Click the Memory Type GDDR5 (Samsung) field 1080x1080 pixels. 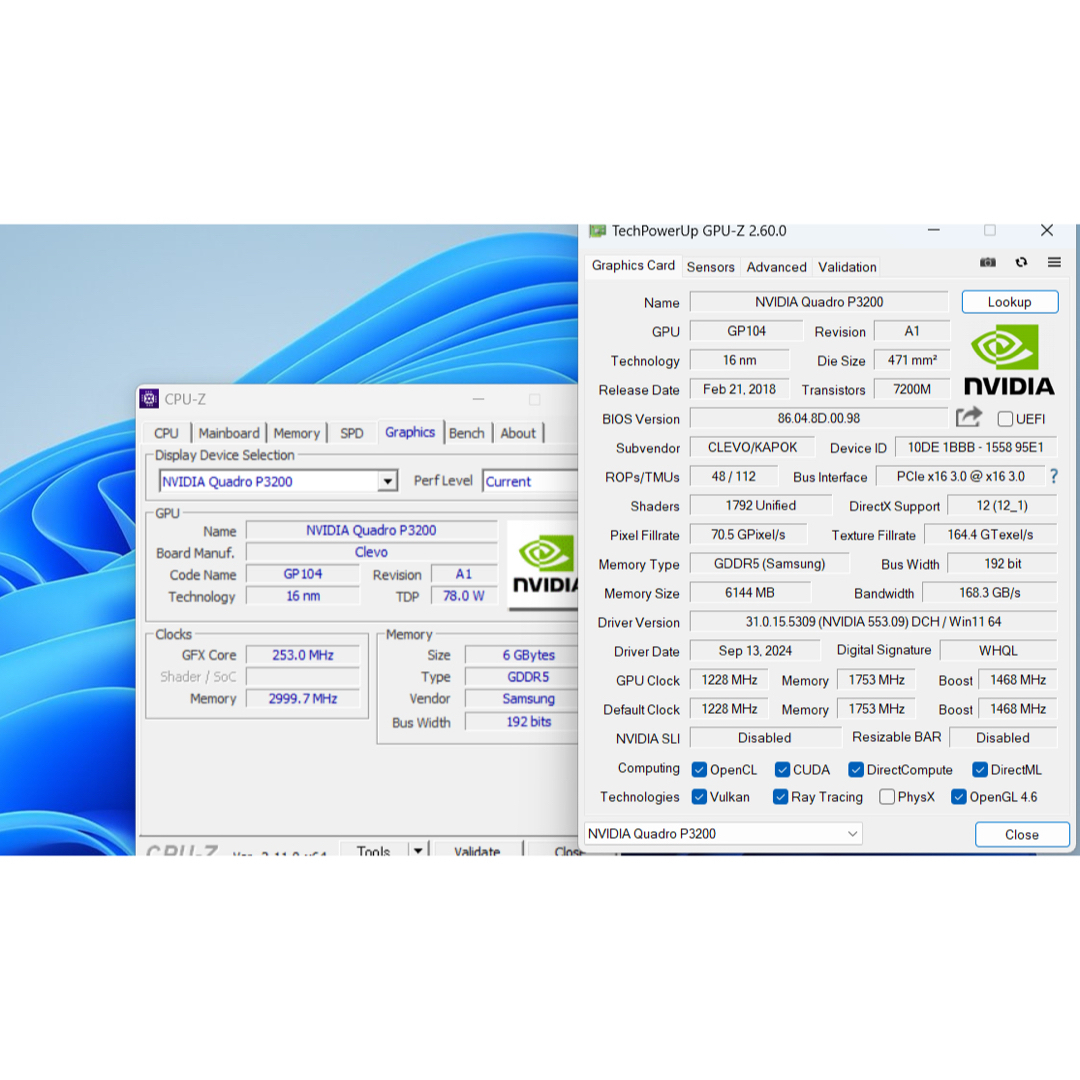pos(769,563)
